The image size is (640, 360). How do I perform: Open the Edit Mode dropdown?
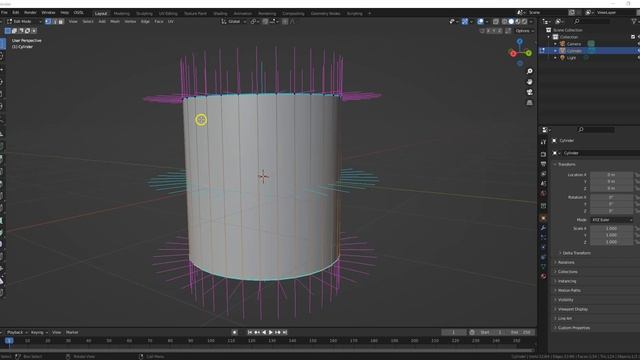pyautogui.click(x=24, y=21)
